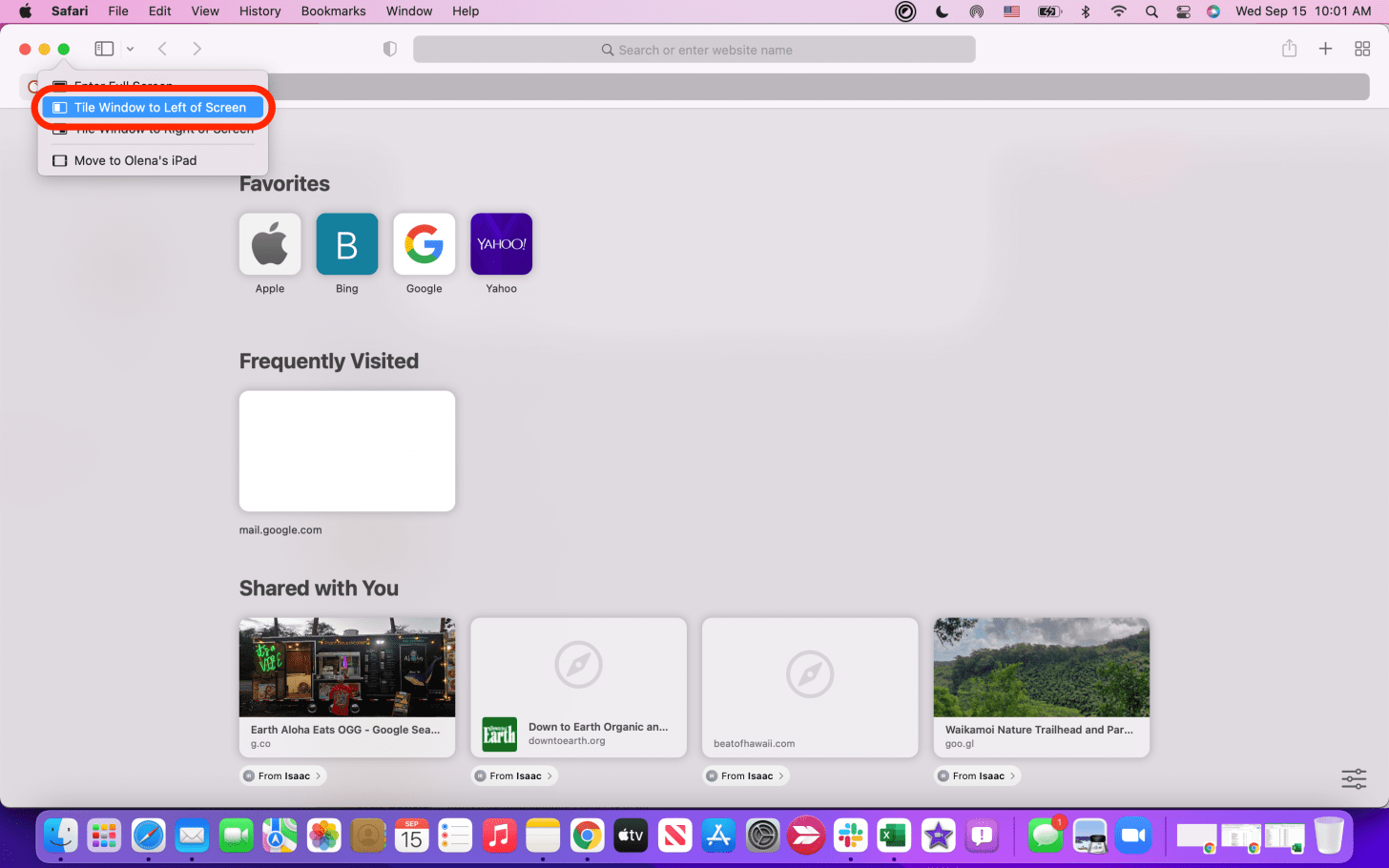The image size is (1389, 868).
Task: Go back with the back arrow
Action: (x=162, y=49)
